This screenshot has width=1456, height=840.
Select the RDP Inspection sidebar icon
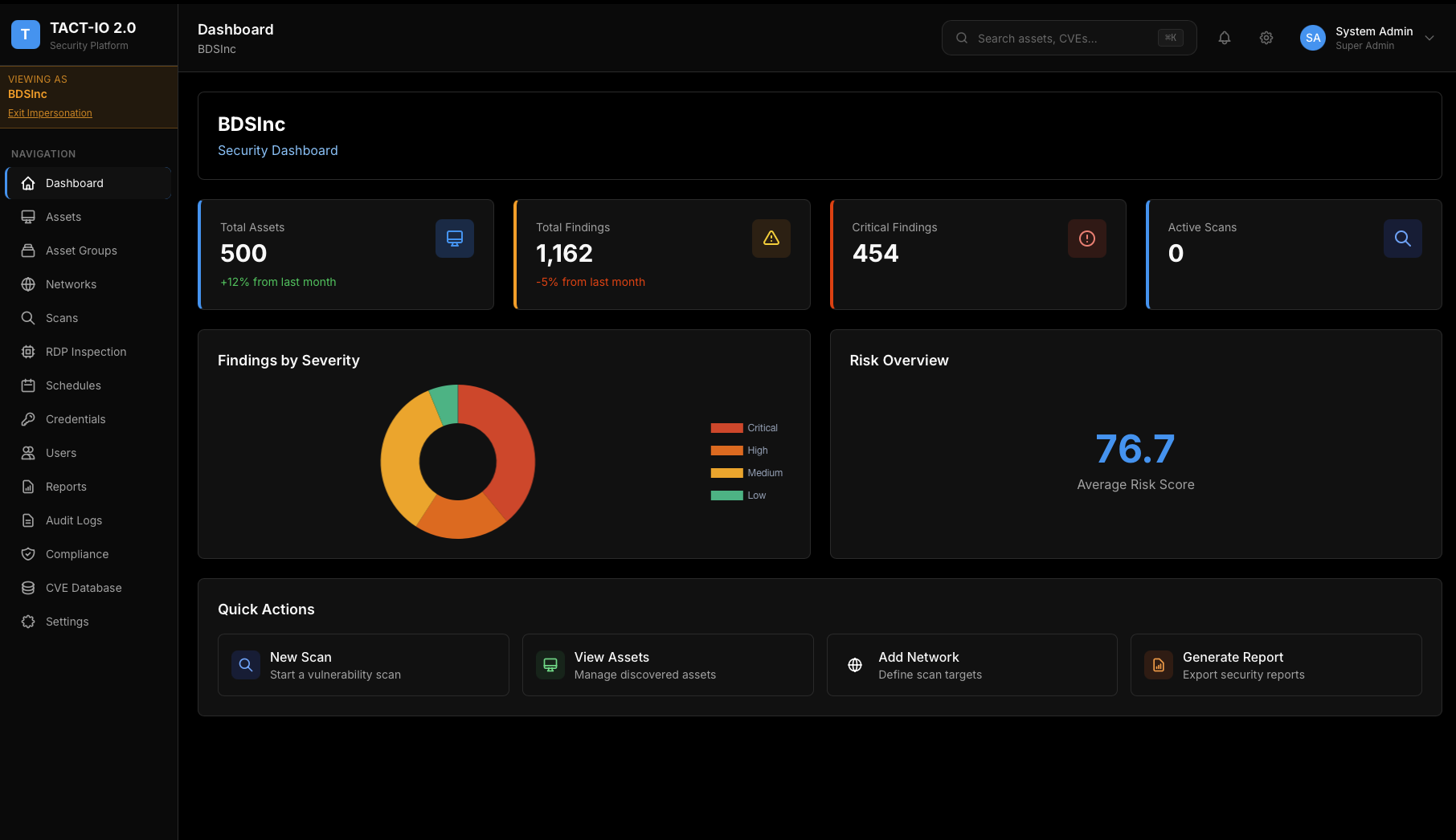[x=28, y=351]
